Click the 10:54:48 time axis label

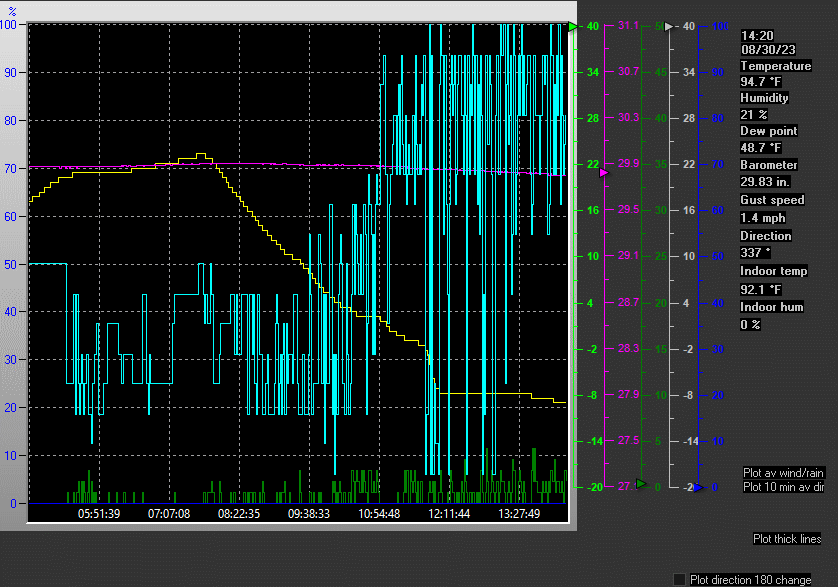(379, 514)
